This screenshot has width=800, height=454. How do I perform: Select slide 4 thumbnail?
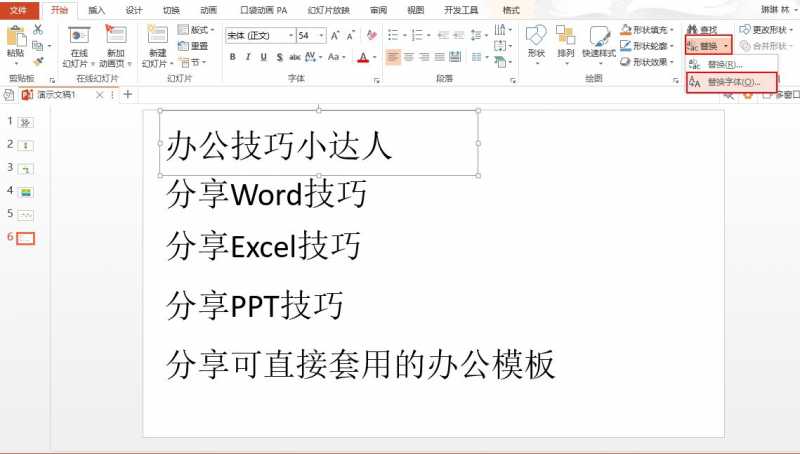tap(26, 192)
